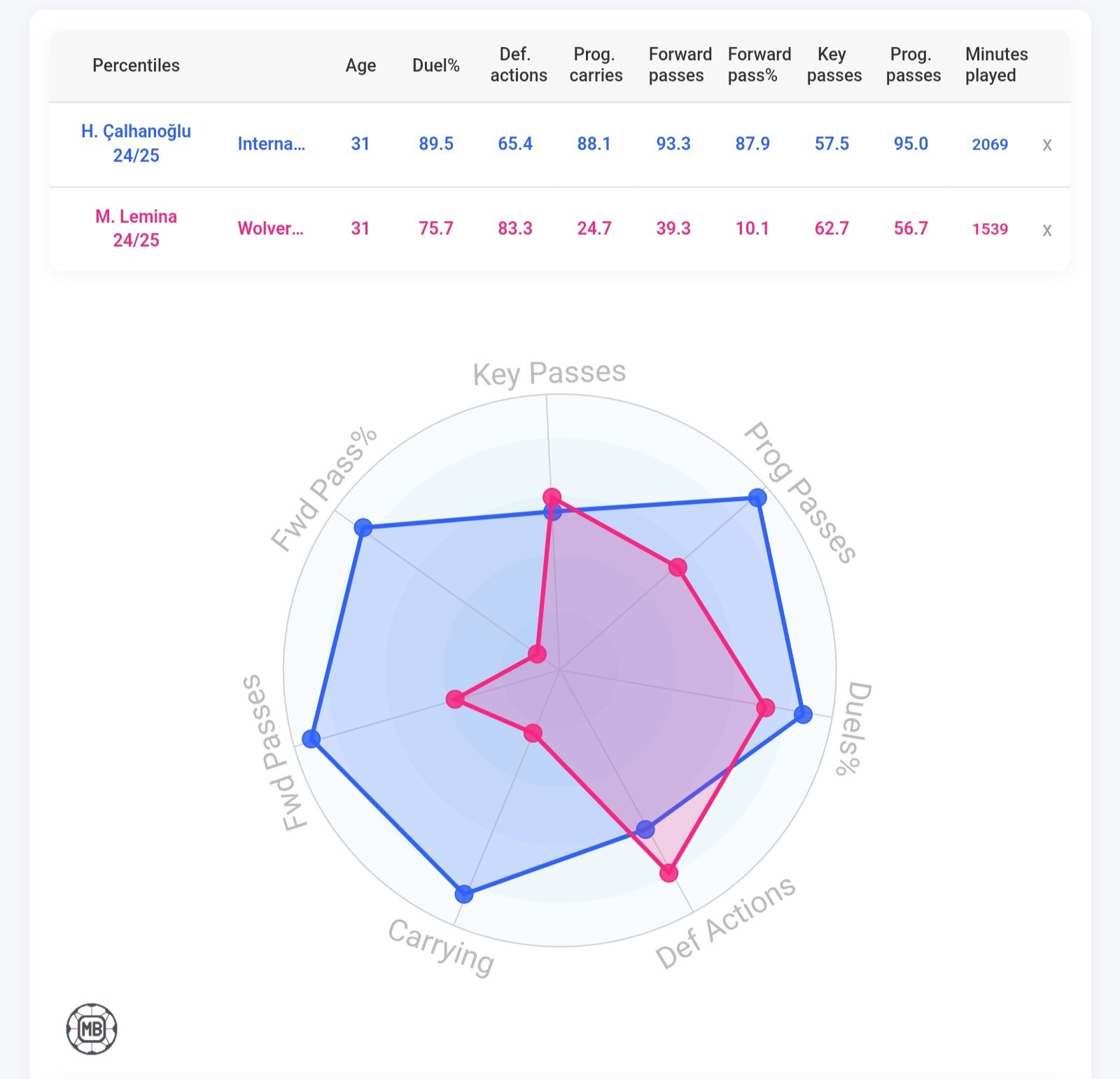1120x1079 pixels.
Task: Select Çalhanoğlu's blue Prog Passes radar point
Action: (x=757, y=498)
